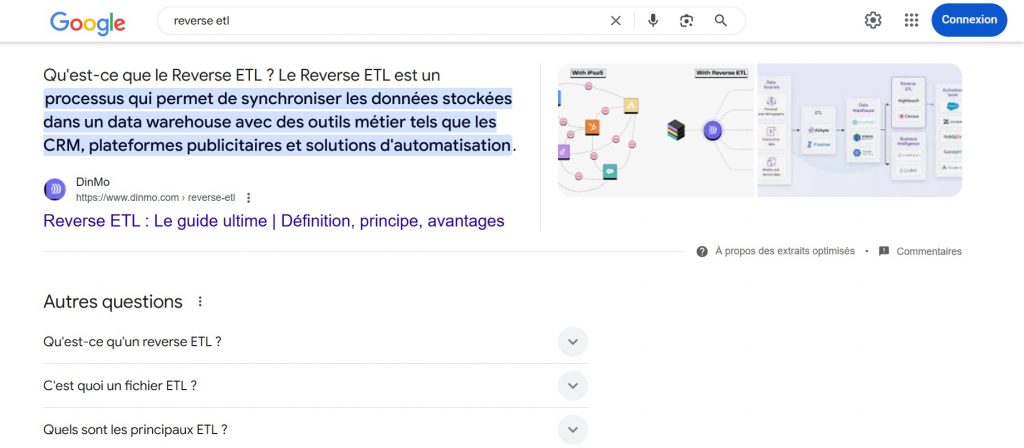The width and height of the screenshot is (1024, 448).
Task: Open the Reverse ETL guide ultime link
Action: 273,221
